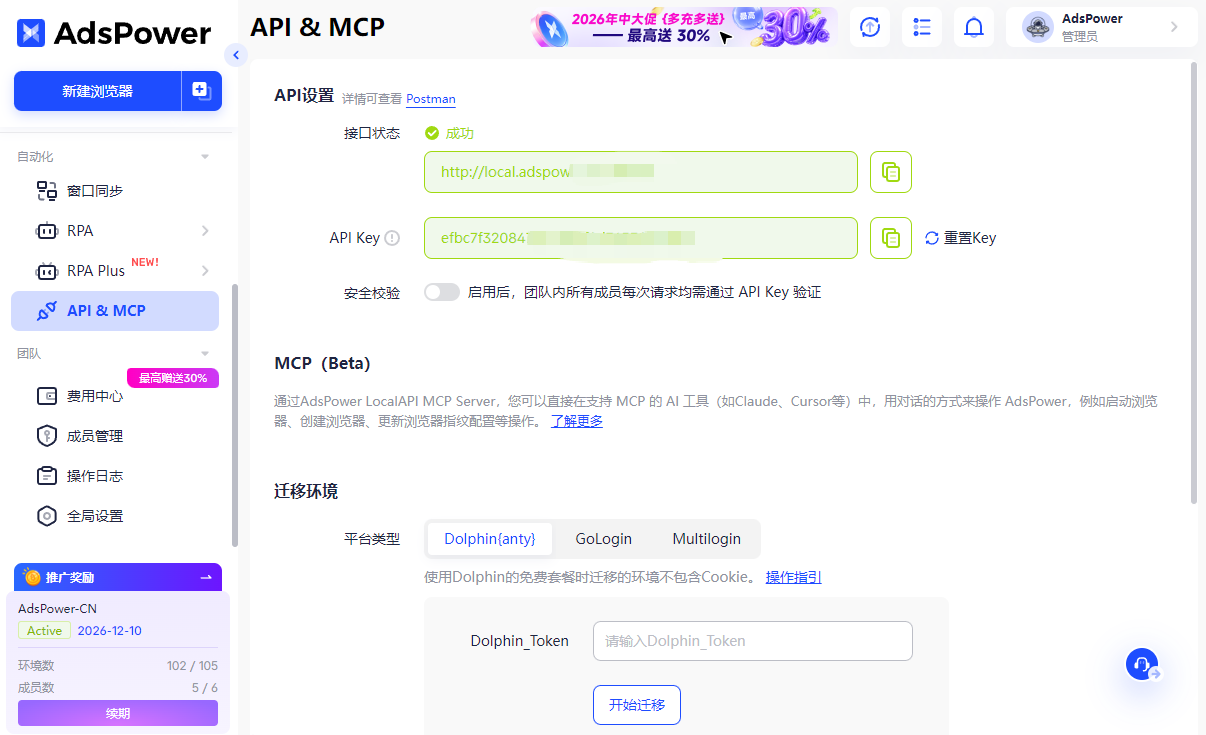Click the 续期 renew button

[x=118, y=713]
